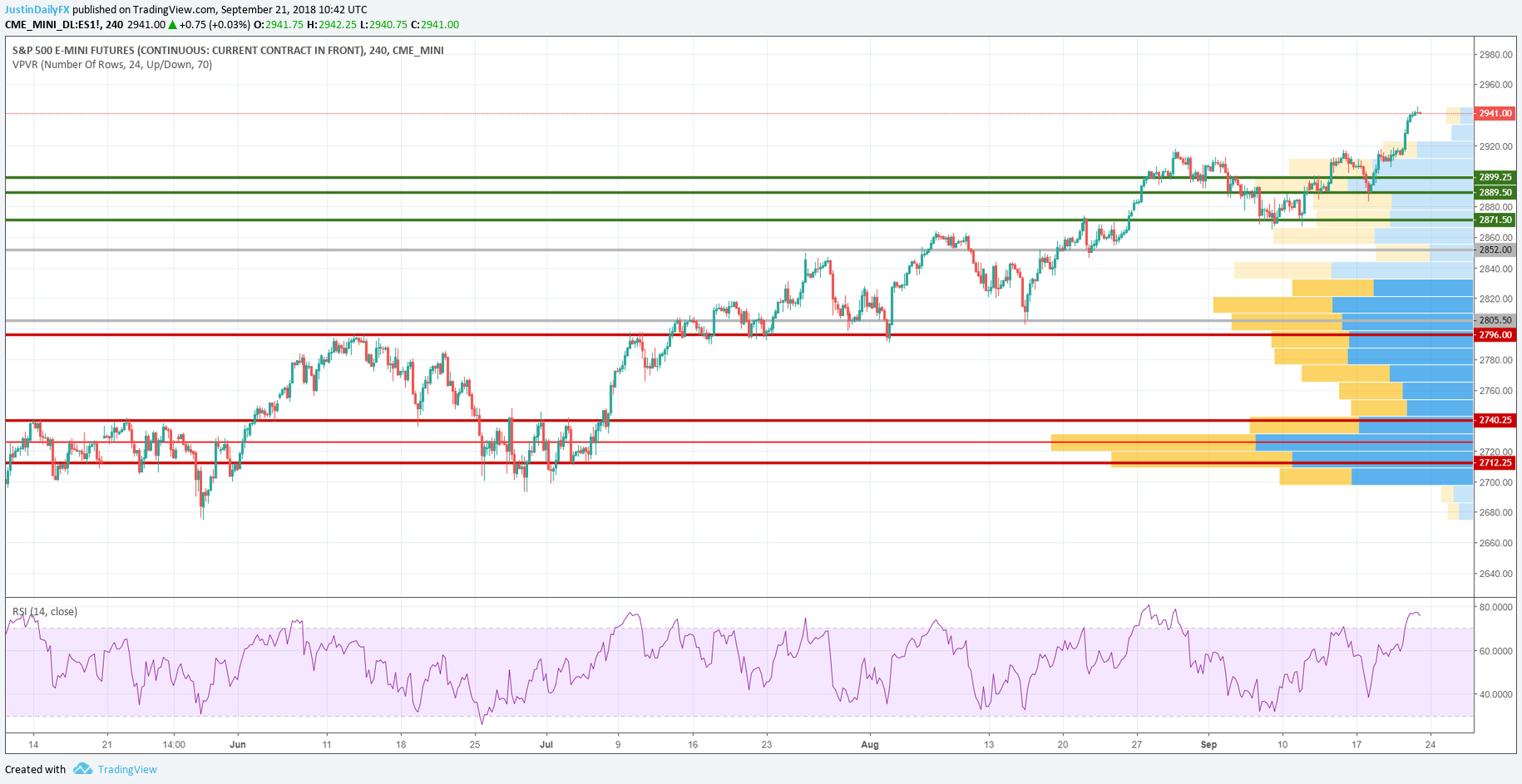Select the 2712.25 red level label

(1495, 462)
